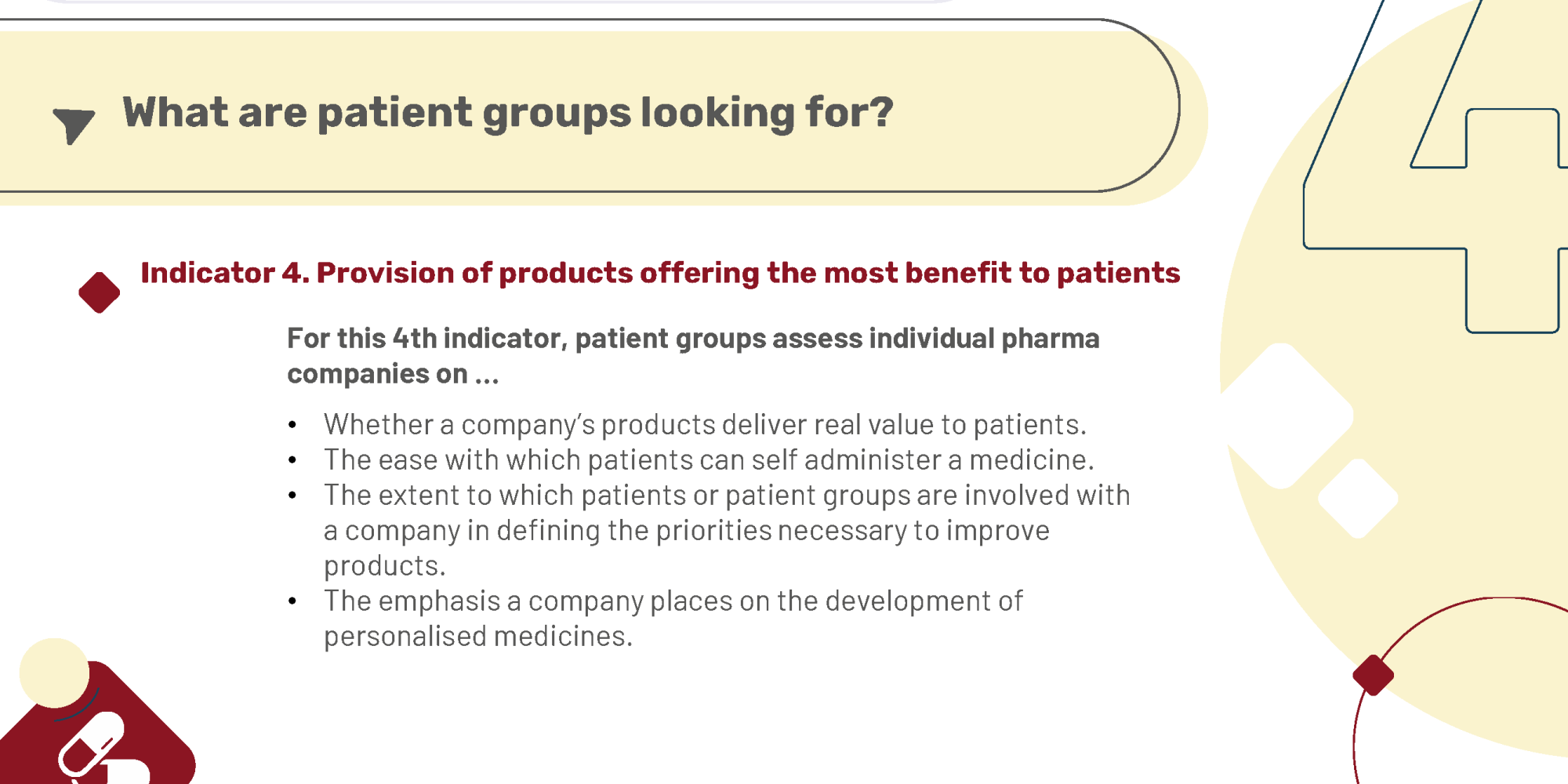This screenshot has width=1568, height=784.
Task: Click the 'For this 4th indicator' intro paragraph
Action: pos(693,356)
